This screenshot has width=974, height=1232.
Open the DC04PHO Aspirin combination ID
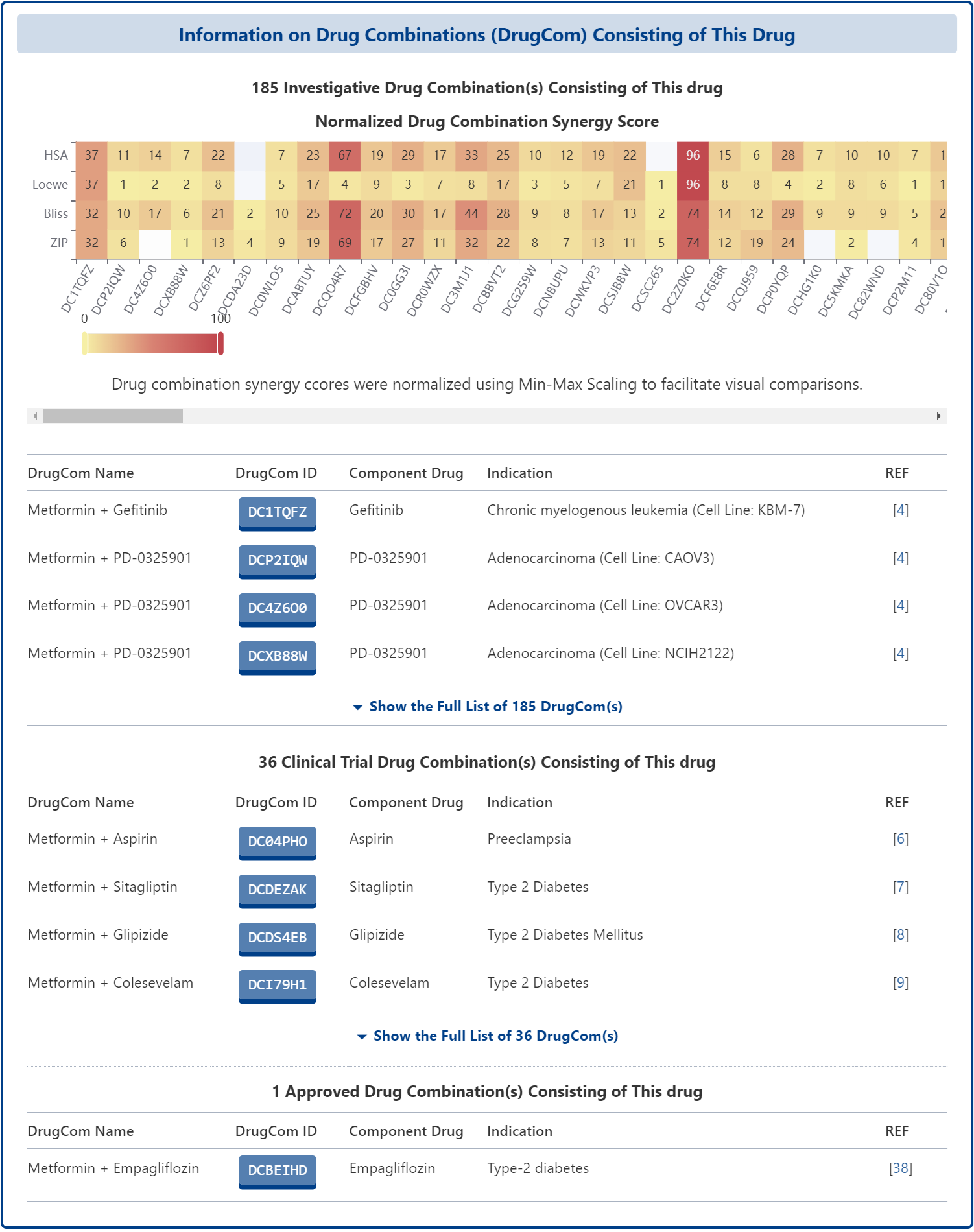(x=277, y=842)
